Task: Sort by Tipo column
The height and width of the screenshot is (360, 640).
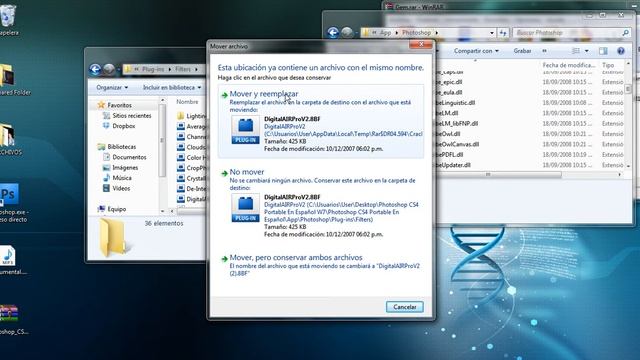Action: (609, 65)
